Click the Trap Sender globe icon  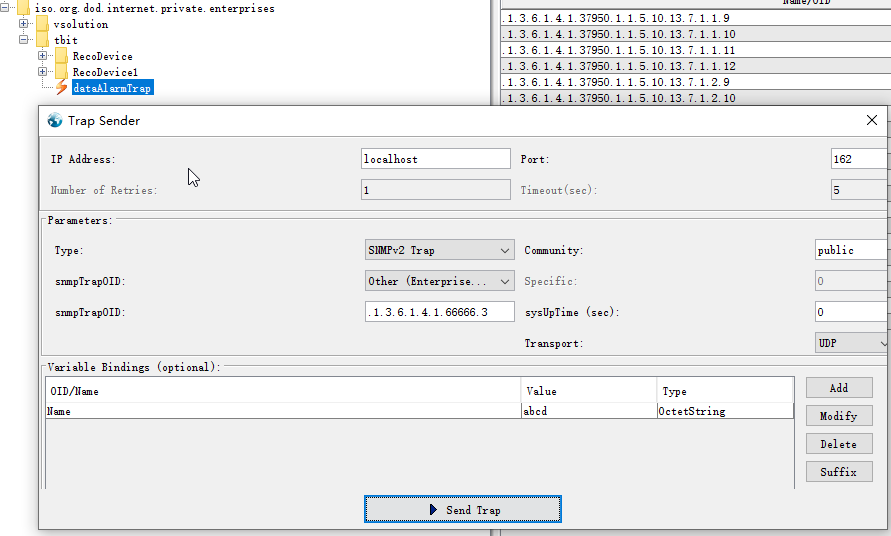point(55,120)
